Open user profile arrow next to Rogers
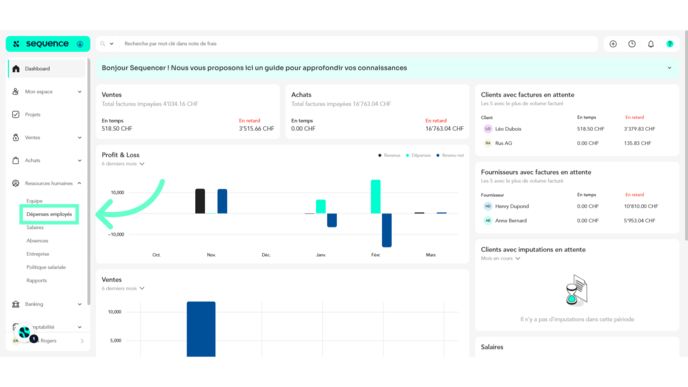The width and height of the screenshot is (688, 387). (82, 341)
